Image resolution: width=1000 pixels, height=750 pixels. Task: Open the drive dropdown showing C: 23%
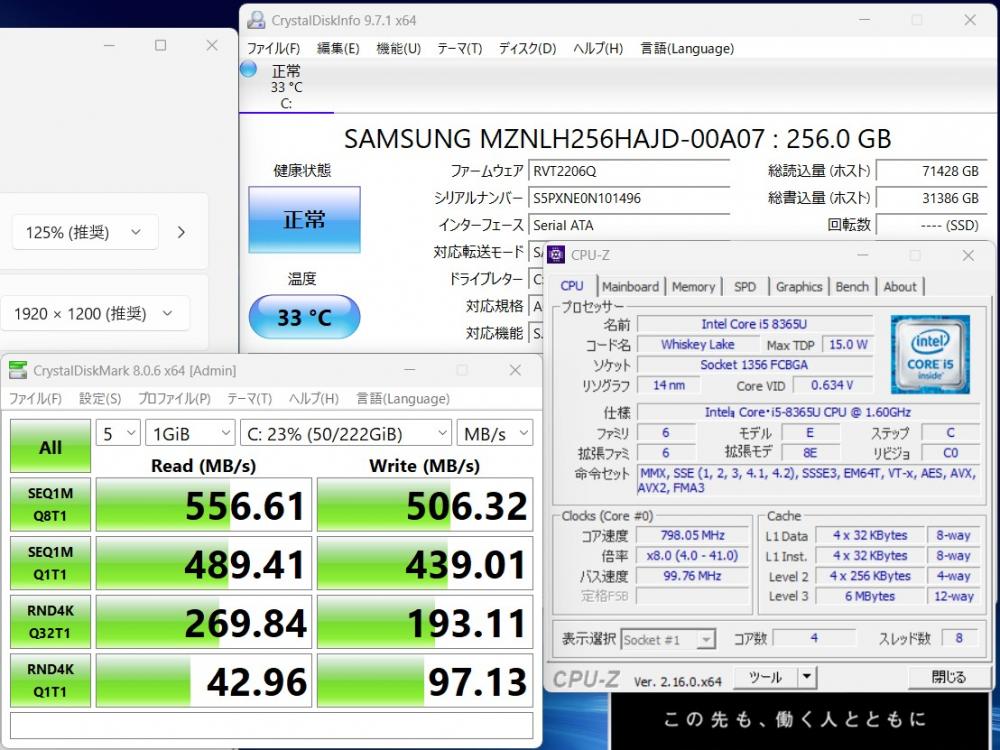pos(346,434)
